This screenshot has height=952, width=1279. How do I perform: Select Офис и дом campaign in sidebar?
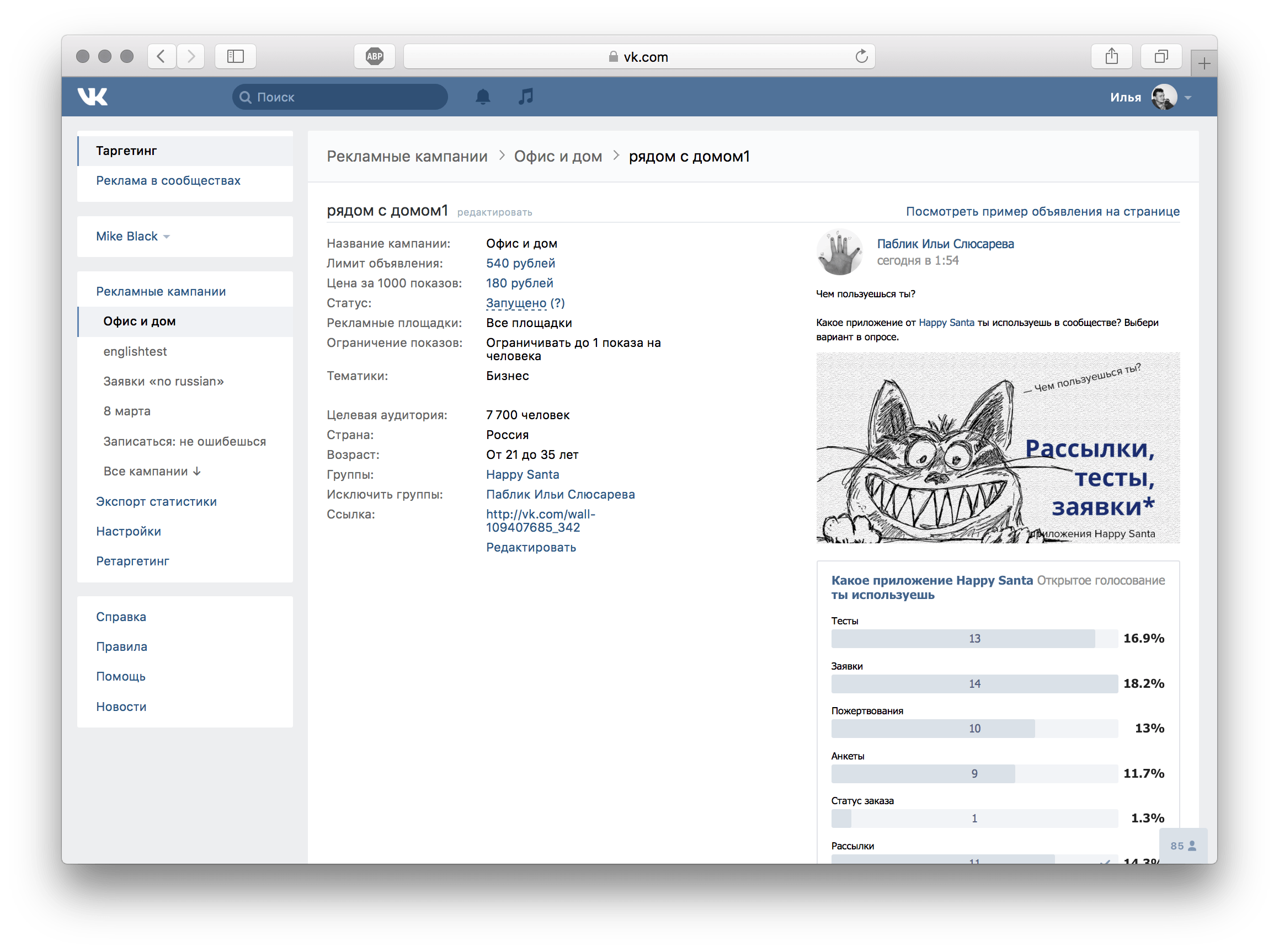(185, 322)
